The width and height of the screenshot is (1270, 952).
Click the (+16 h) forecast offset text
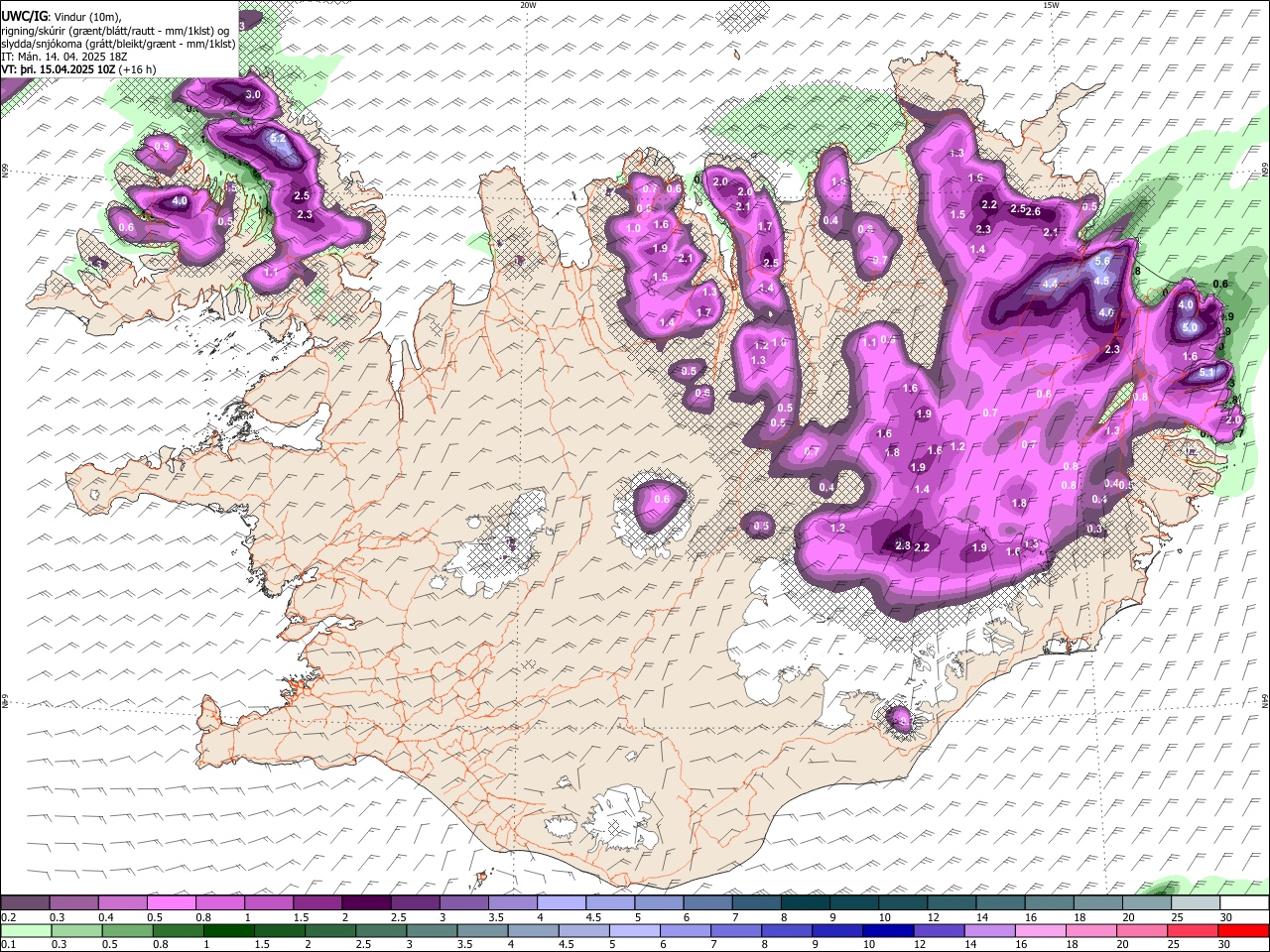137,69
